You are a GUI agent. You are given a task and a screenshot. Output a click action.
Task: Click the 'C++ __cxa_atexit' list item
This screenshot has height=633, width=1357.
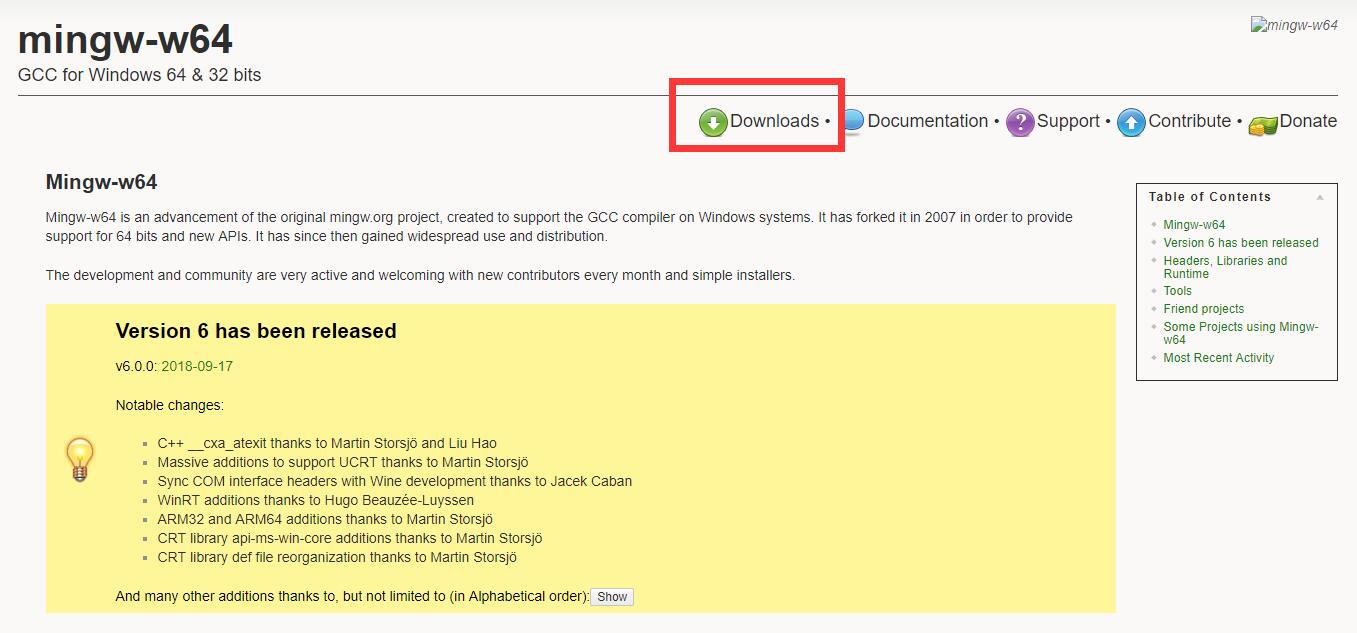tap(327, 443)
